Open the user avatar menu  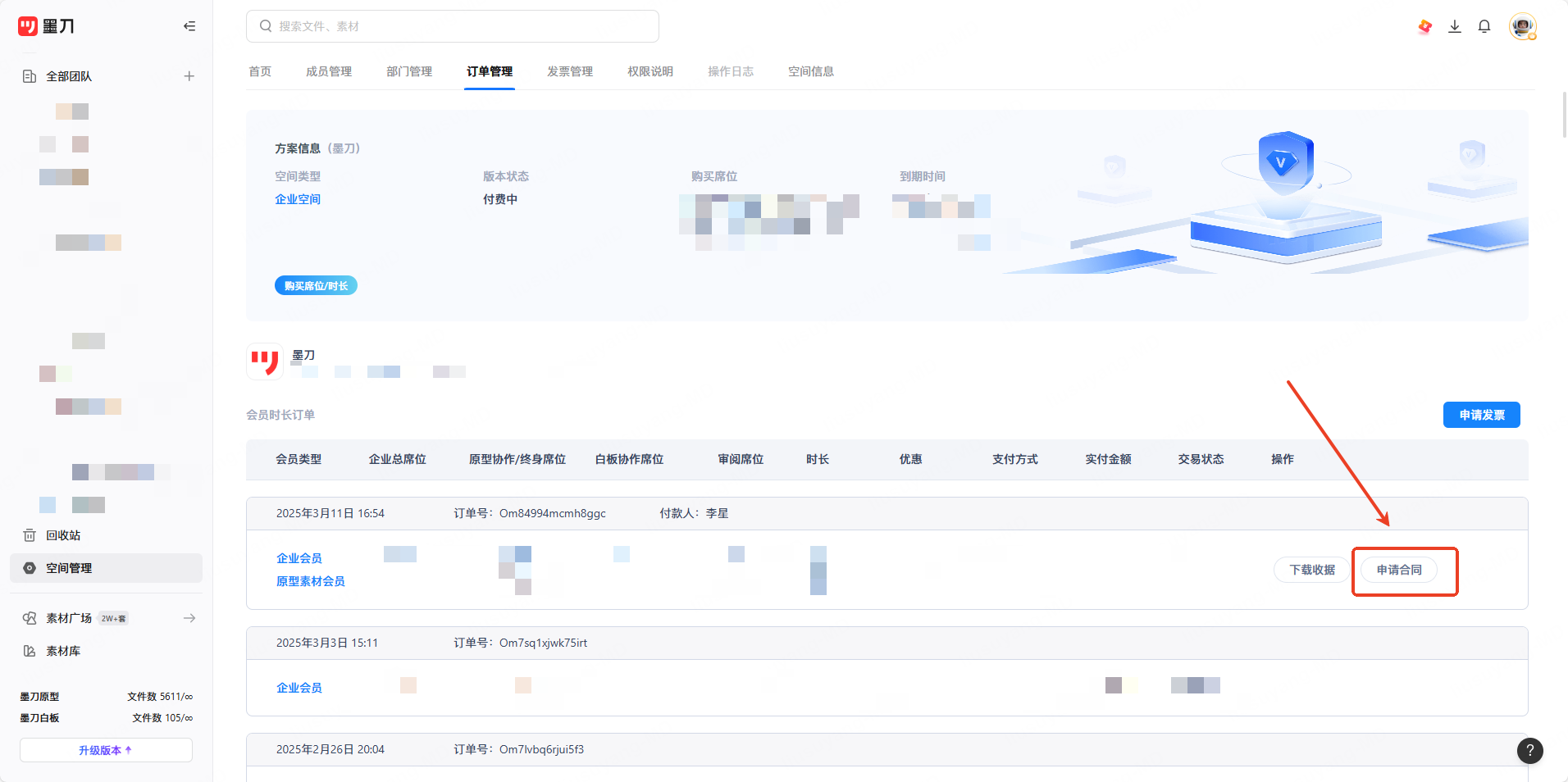pyautogui.click(x=1523, y=26)
